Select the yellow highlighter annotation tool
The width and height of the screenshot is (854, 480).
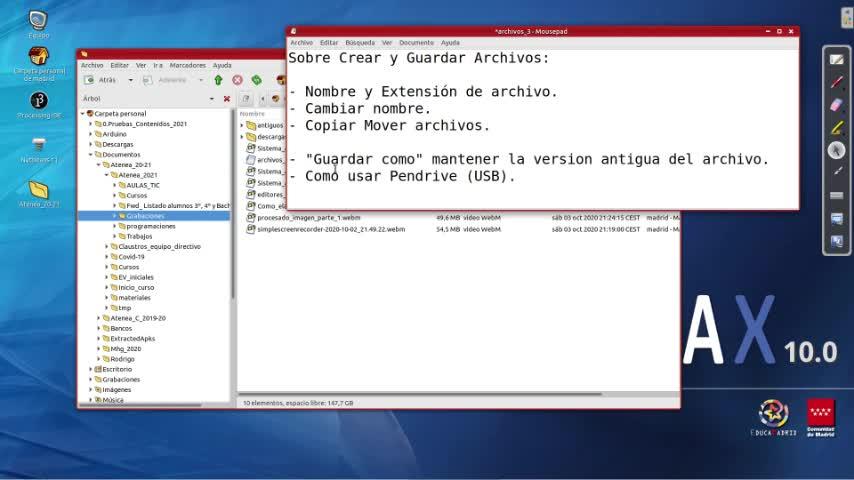837,127
